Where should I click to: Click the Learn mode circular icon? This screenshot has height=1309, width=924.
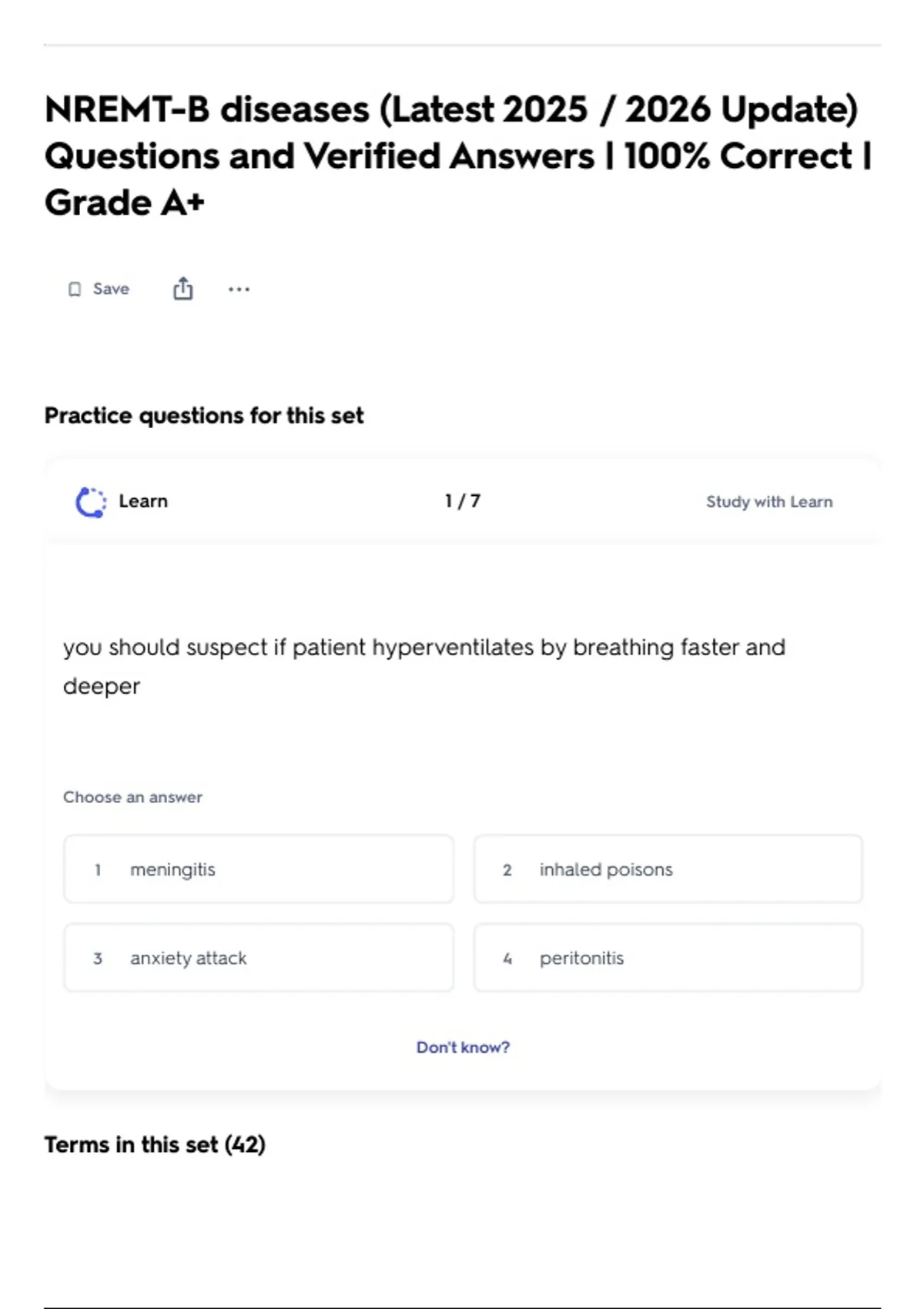point(91,502)
